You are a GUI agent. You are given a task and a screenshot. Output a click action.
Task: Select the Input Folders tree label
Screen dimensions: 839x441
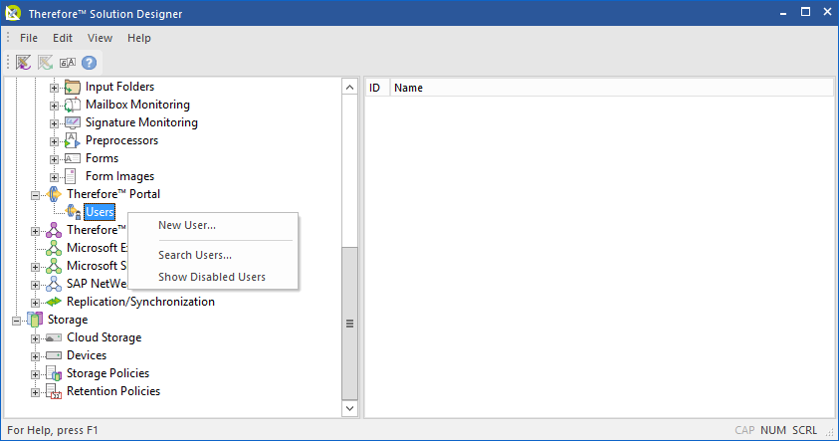[120, 87]
